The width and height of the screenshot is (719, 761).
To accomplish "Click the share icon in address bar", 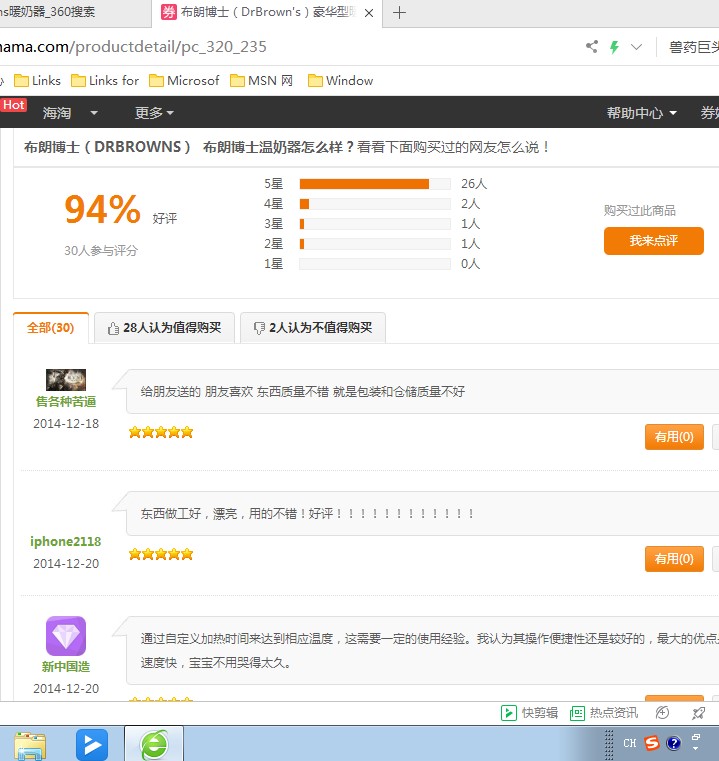I will click(x=592, y=47).
